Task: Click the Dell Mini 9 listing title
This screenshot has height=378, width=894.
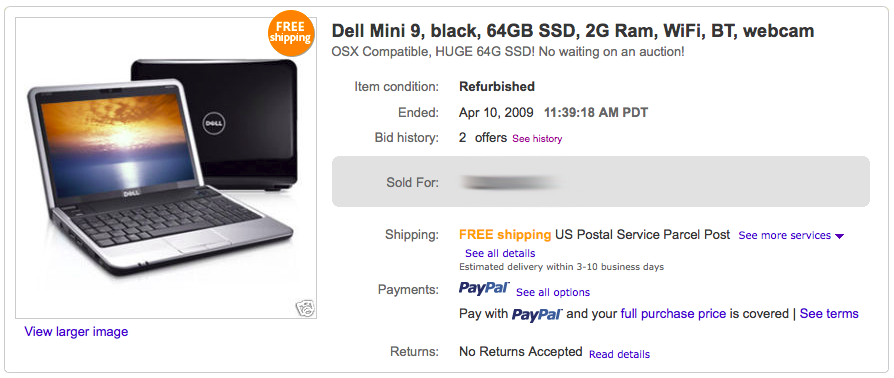Action: [x=573, y=31]
